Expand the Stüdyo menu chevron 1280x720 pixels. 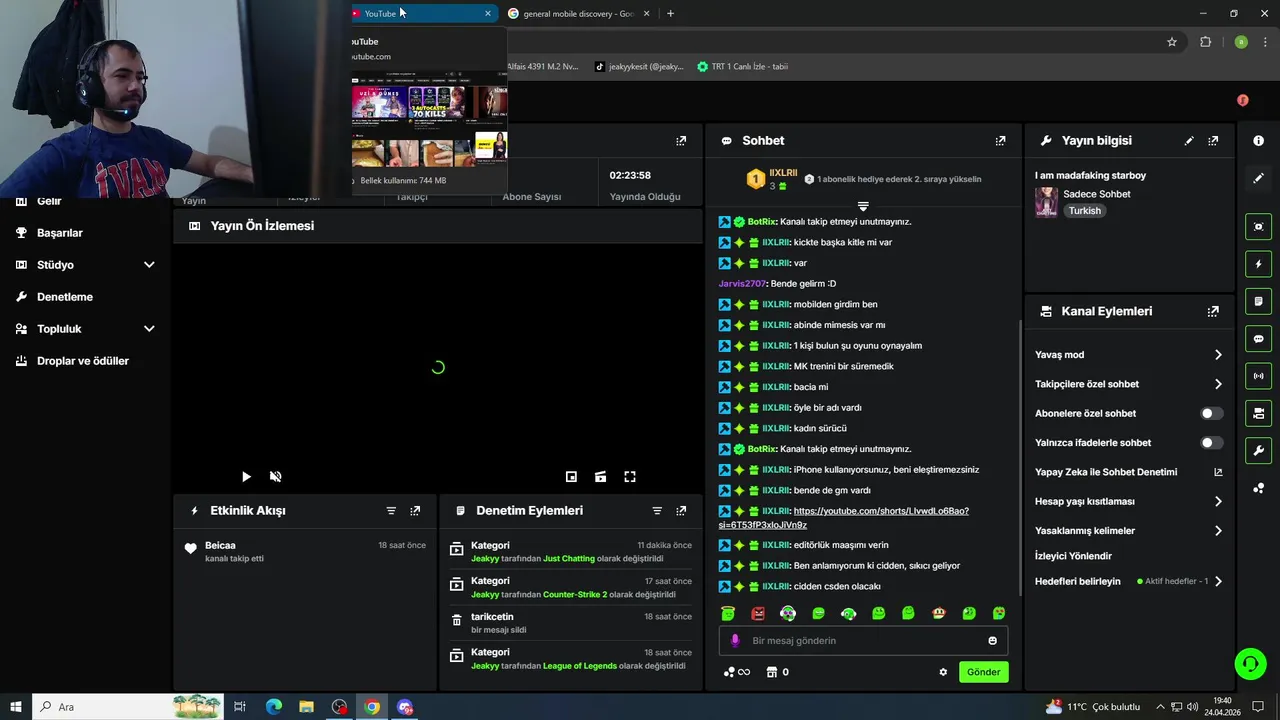pyautogui.click(x=149, y=265)
